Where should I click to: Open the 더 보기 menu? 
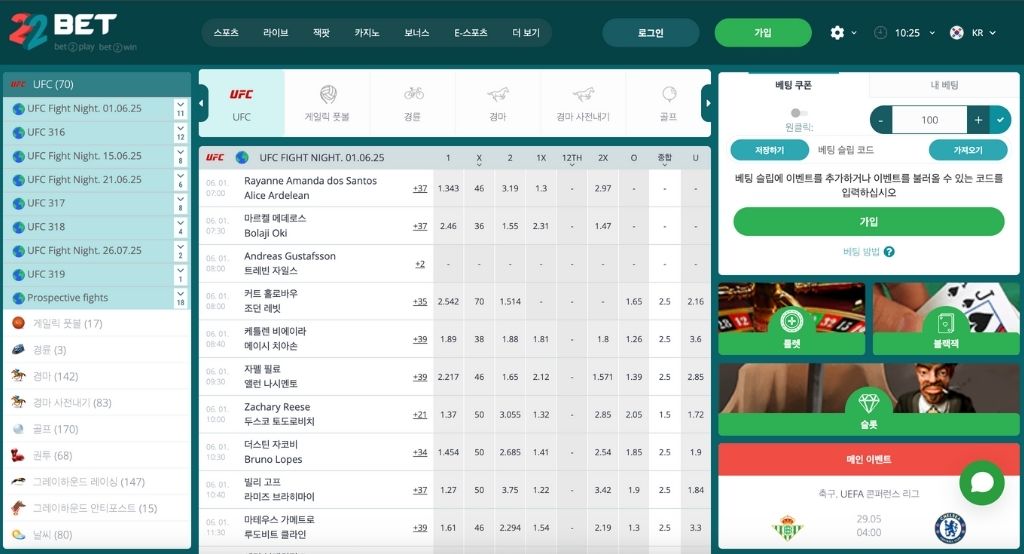pyautogui.click(x=526, y=33)
